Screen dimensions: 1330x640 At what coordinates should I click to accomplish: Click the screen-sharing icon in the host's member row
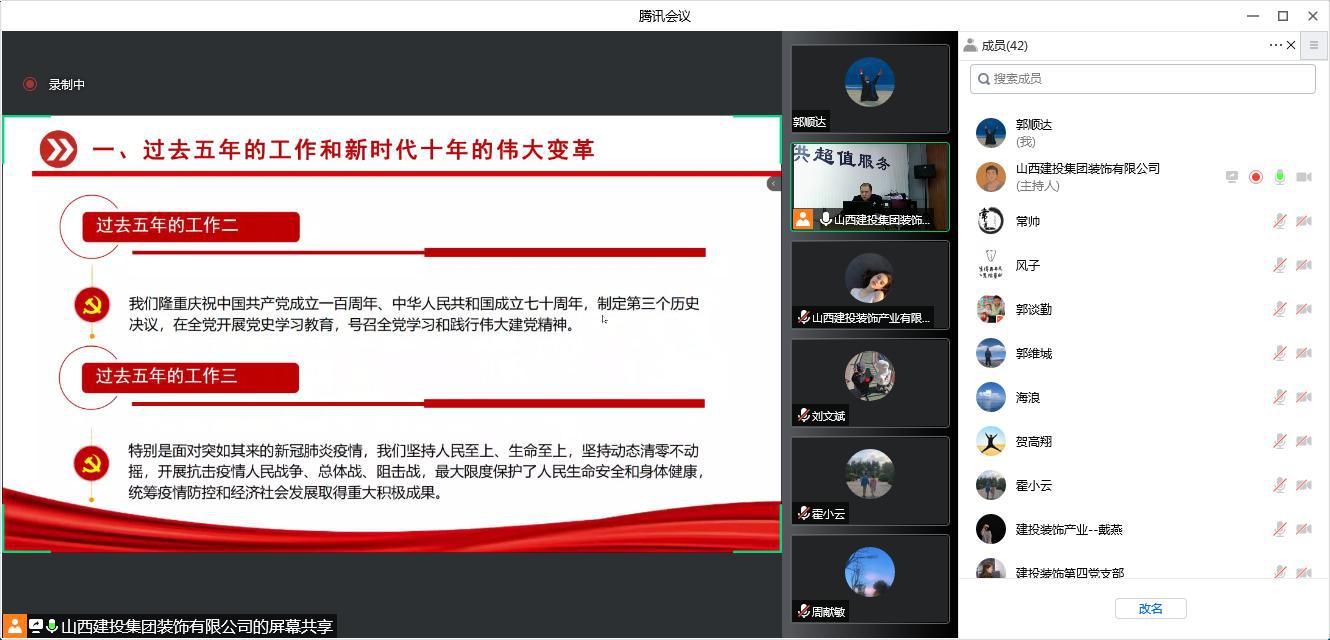[1231, 176]
